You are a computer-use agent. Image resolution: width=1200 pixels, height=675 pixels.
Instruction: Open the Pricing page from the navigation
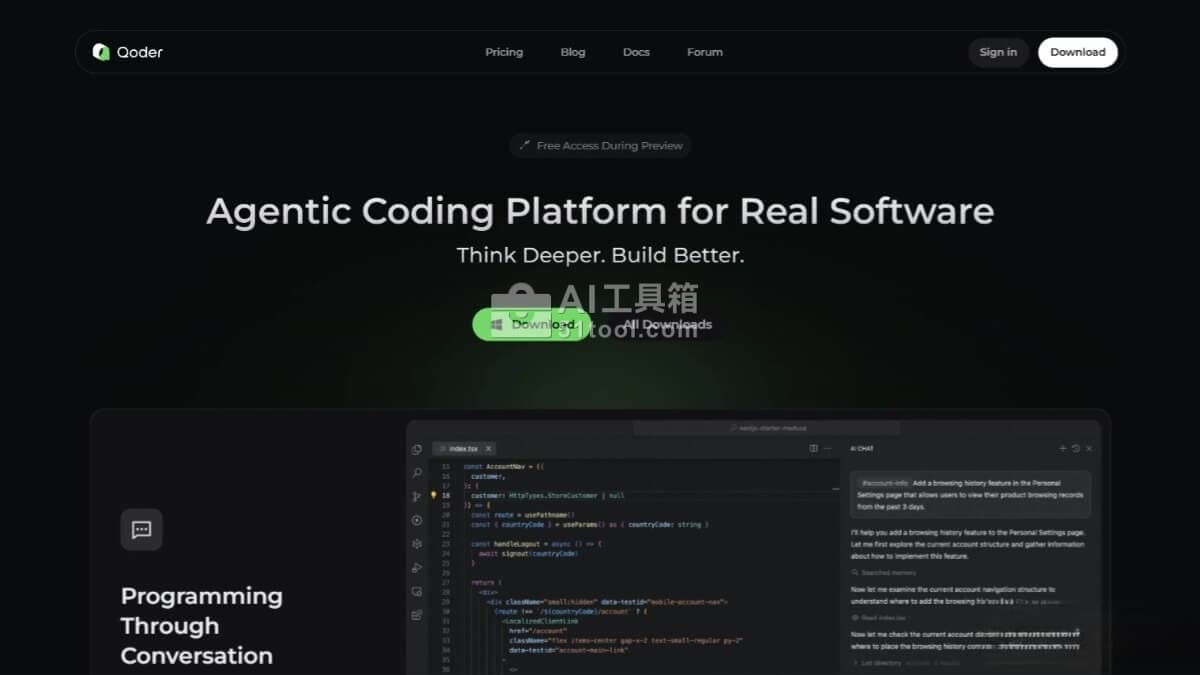point(504,52)
